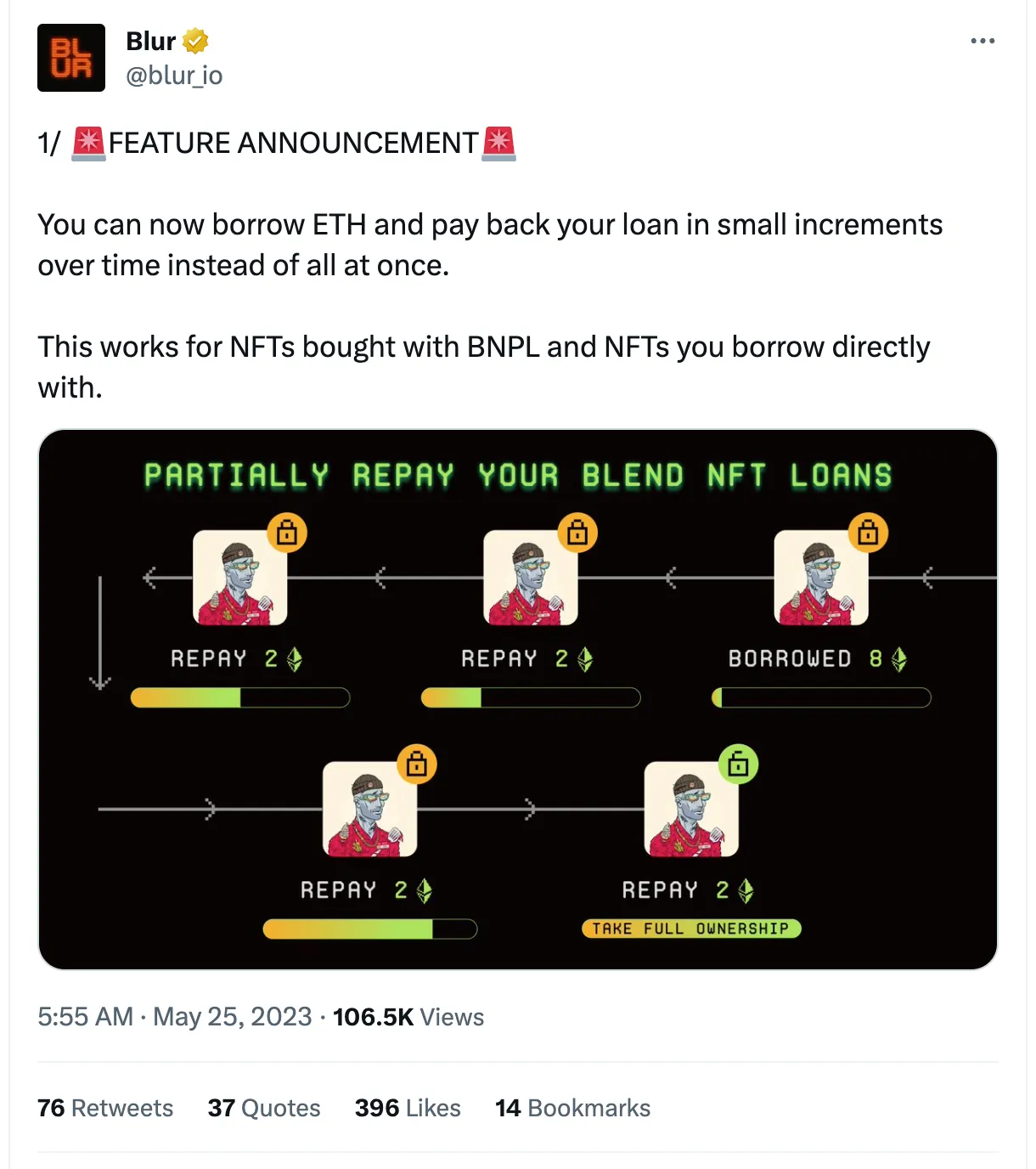Image resolution: width=1036 pixels, height=1169 pixels.
Task: Click the 14 Bookmarks count
Action: tap(573, 1108)
